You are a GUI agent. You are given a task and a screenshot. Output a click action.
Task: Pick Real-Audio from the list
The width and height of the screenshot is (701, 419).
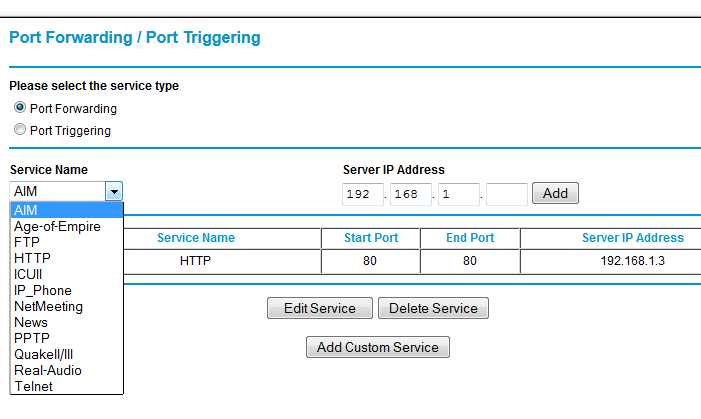coord(67,370)
